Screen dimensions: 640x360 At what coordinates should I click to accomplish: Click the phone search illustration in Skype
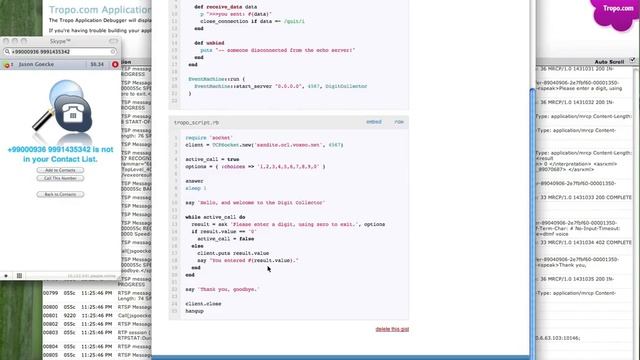pyautogui.click(x=62, y=111)
